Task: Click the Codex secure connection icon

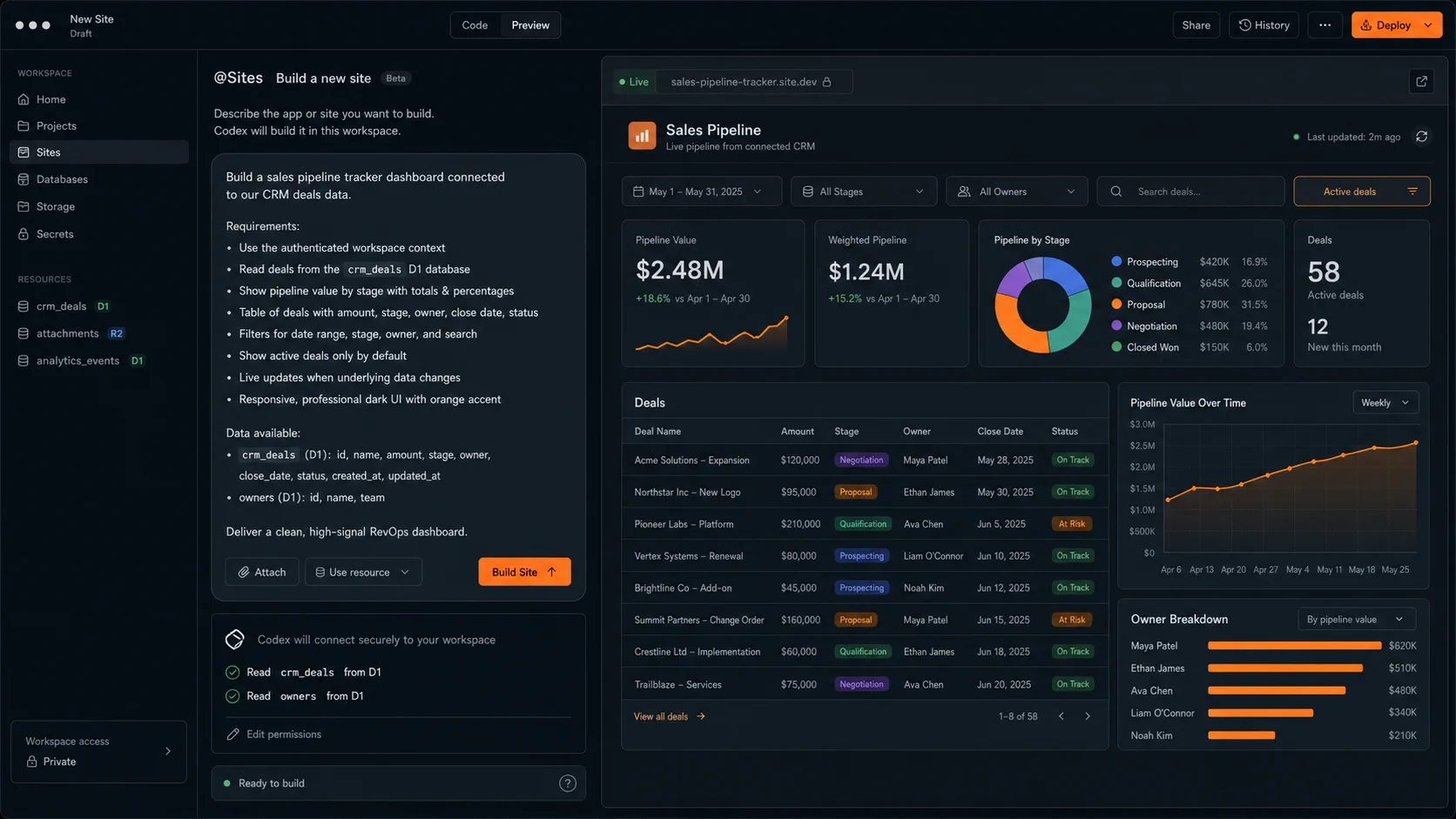Action: [234, 640]
